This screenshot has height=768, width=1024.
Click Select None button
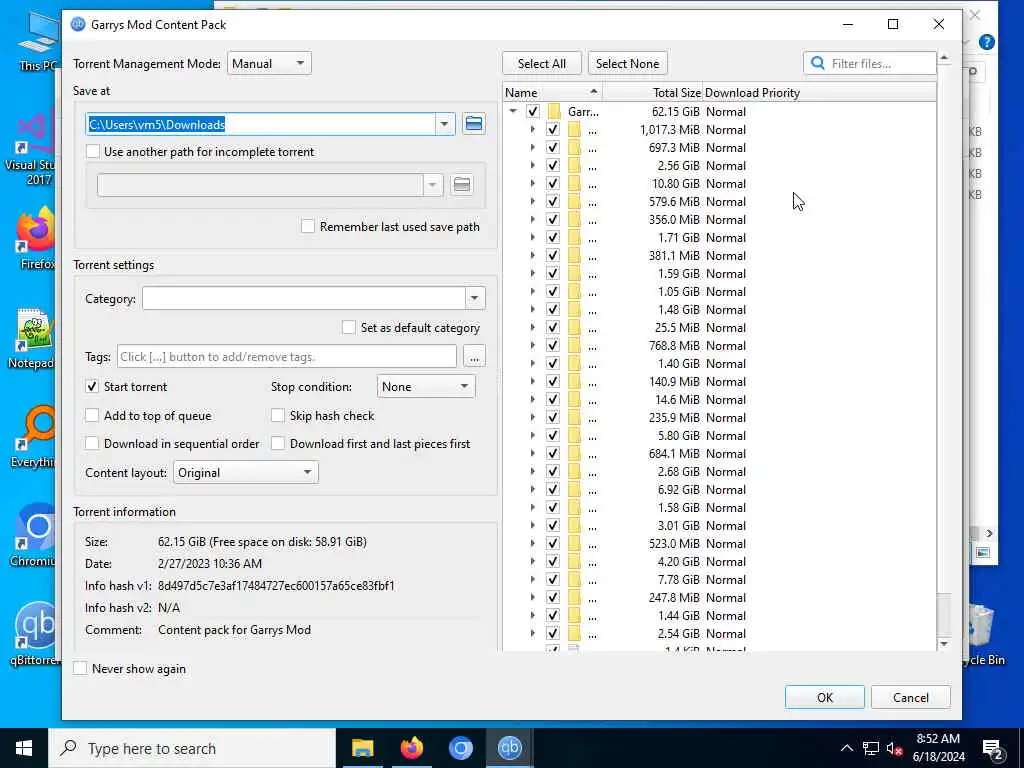pyautogui.click(x=627, y=63)
